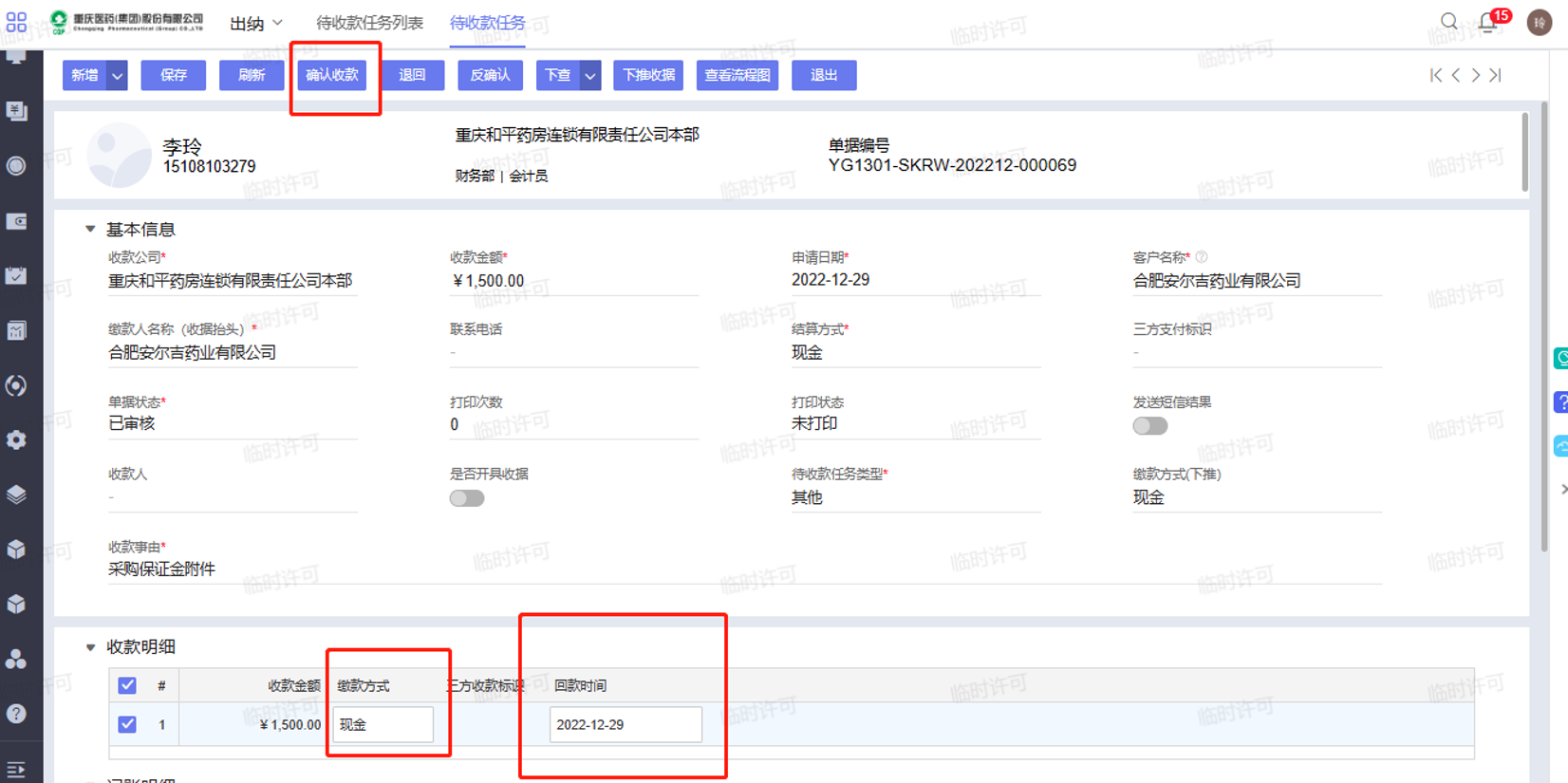Open the app grid launcher icon

point(16,22)
